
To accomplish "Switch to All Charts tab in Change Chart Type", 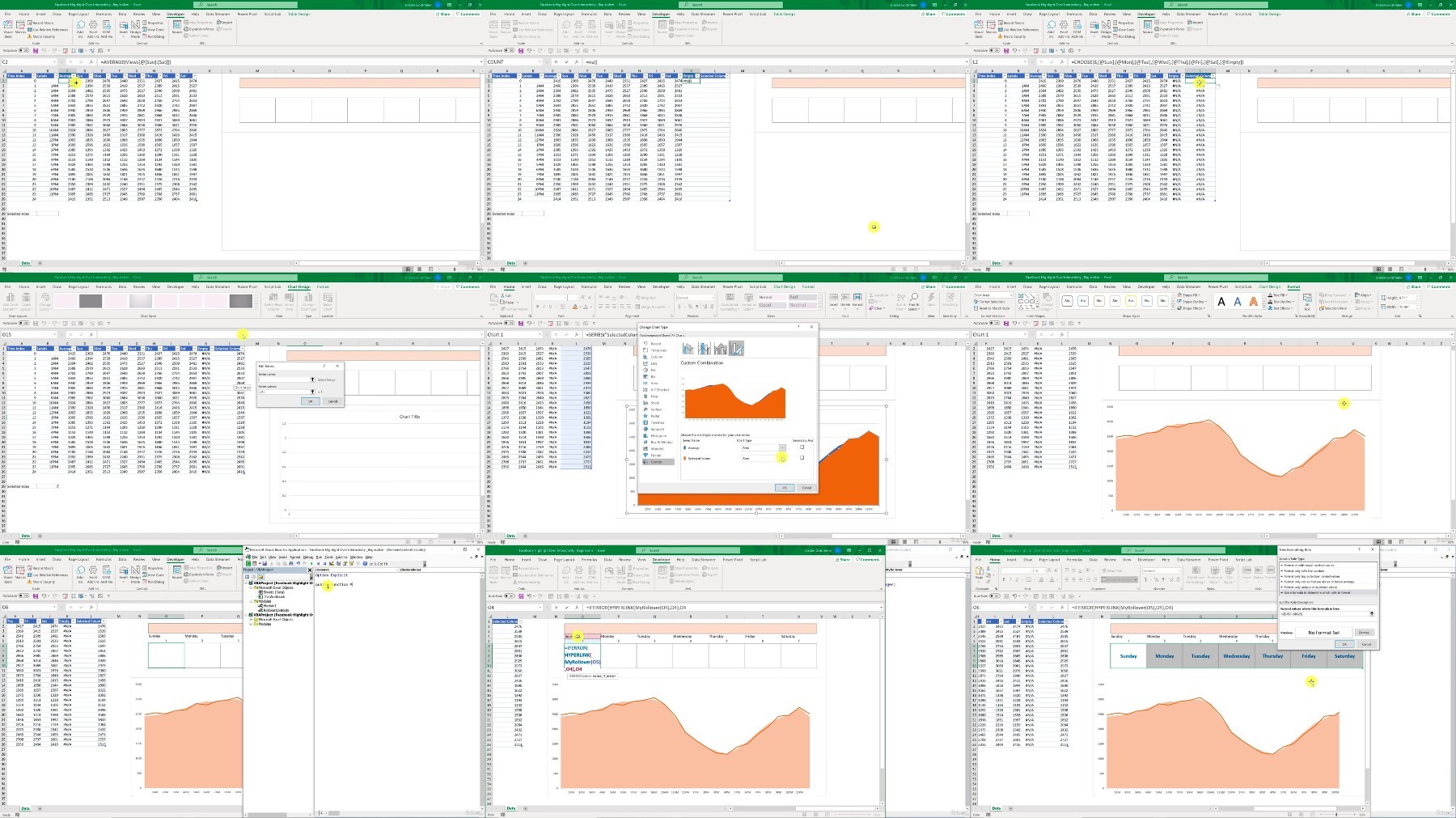I will pyautogui.click(x=678, y=336).
